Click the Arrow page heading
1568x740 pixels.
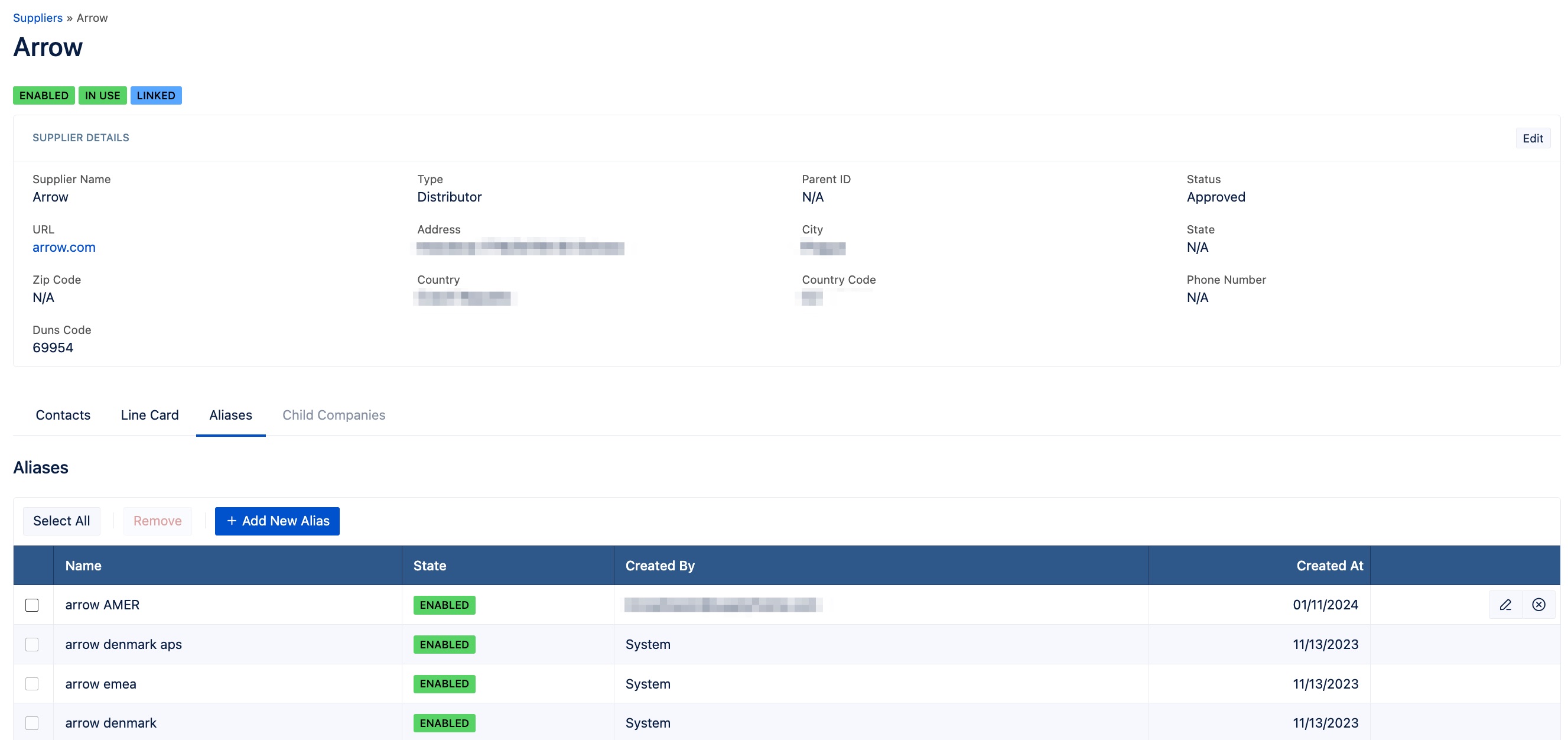[48, 47]
